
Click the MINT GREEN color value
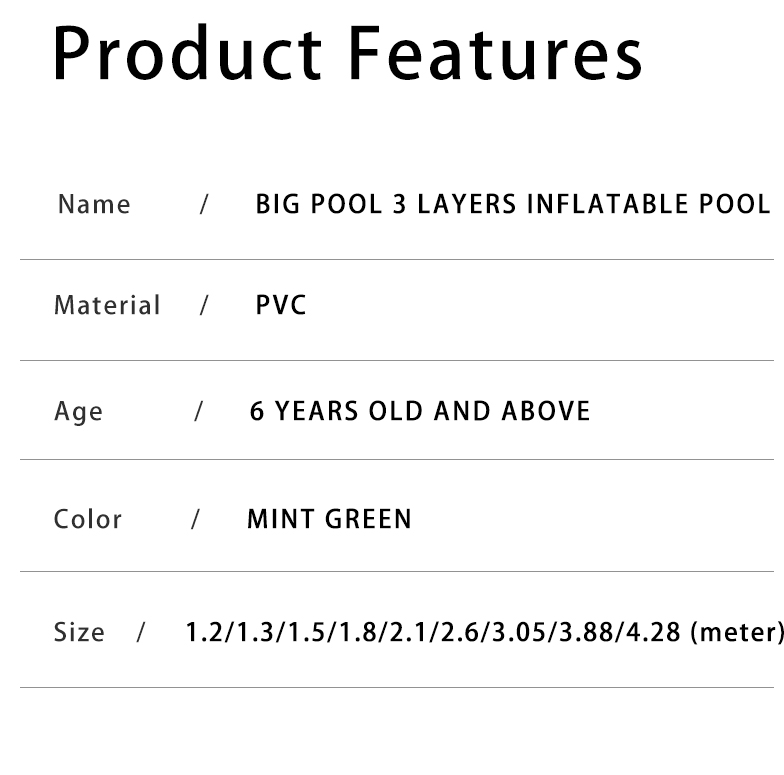point(330,519)
